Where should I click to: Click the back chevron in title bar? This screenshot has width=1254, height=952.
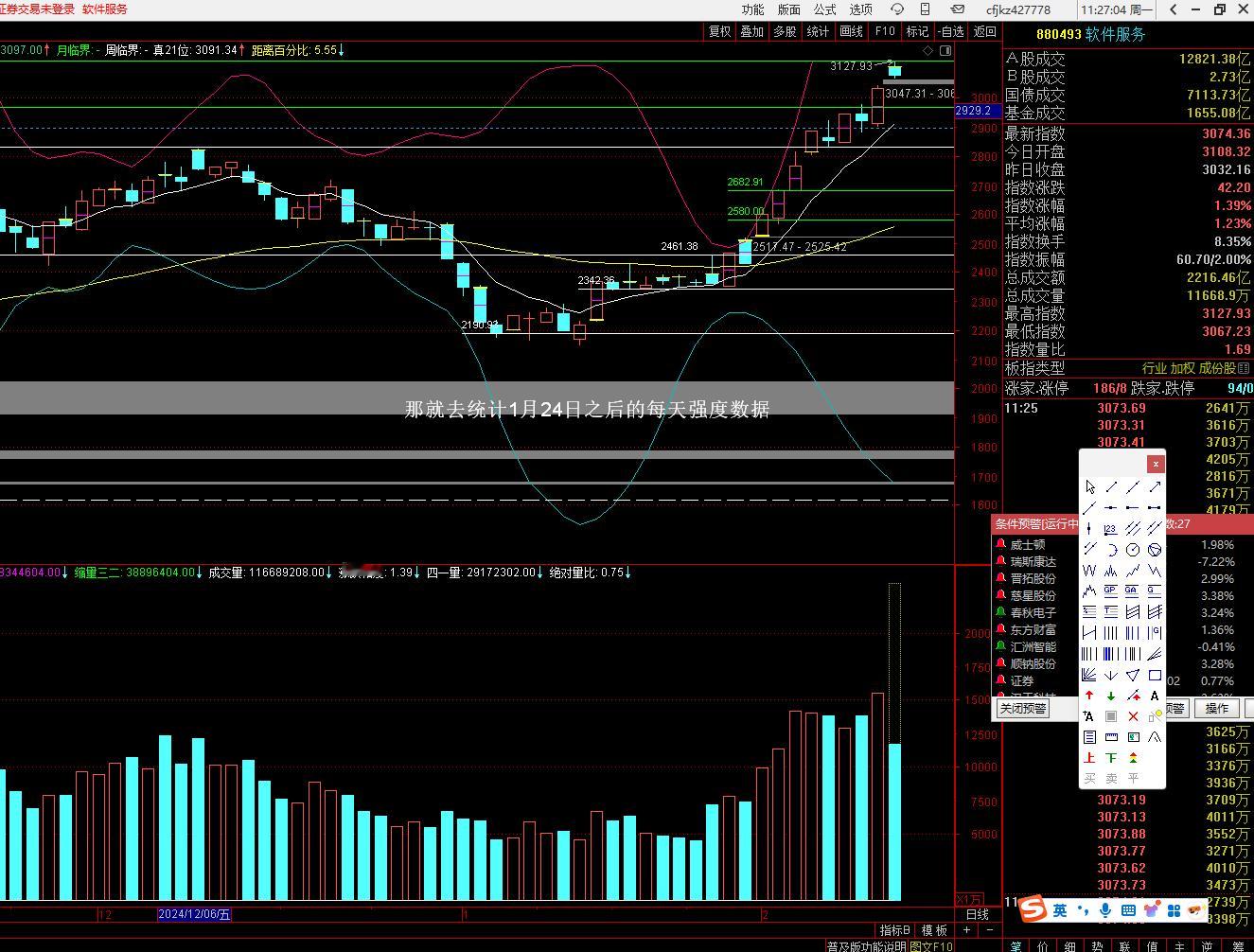pos(1174,9)
